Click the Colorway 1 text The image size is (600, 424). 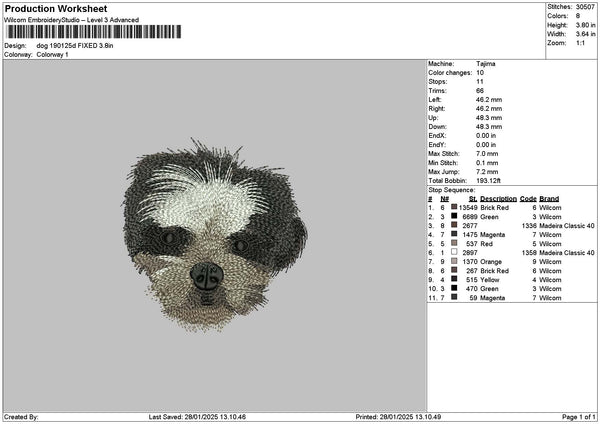[x=53, y=54]
